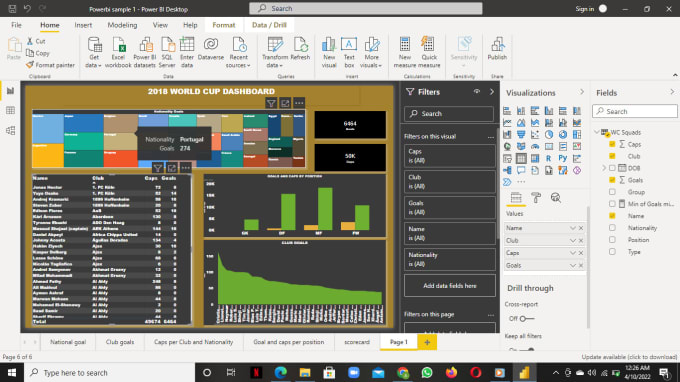The width and height of the screenshot is (680, 382).
Task: Open the Transform data tool
Action: (x=275, y=52)
